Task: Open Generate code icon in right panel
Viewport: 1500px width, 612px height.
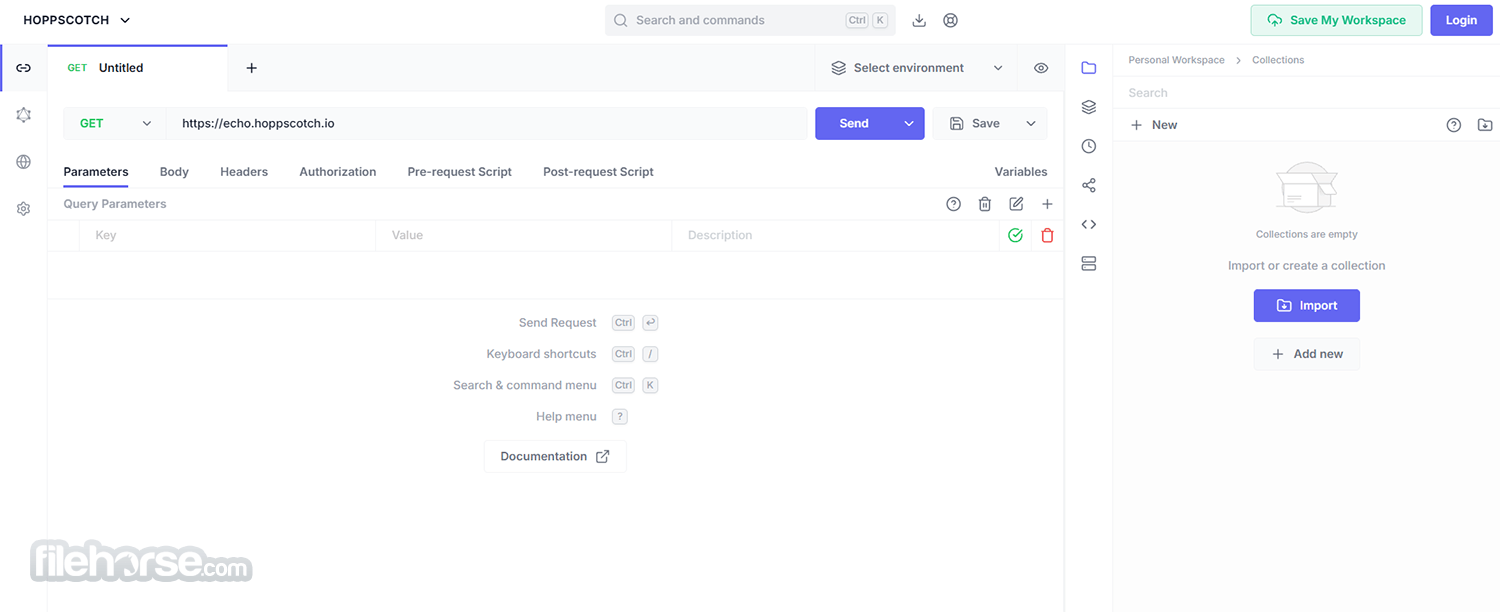Action: coord(1089,224)
